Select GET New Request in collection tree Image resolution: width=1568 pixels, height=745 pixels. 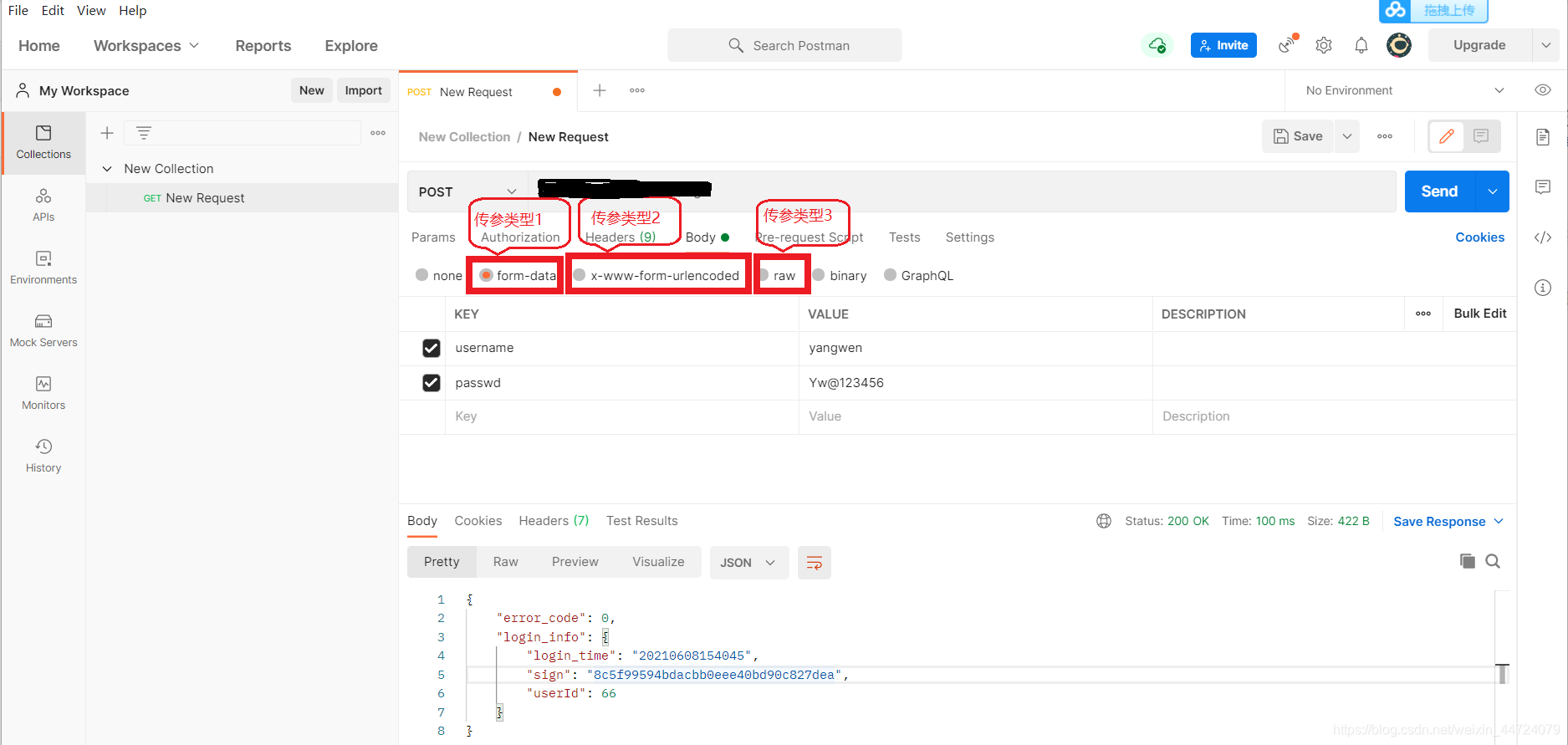coord(243,198)
